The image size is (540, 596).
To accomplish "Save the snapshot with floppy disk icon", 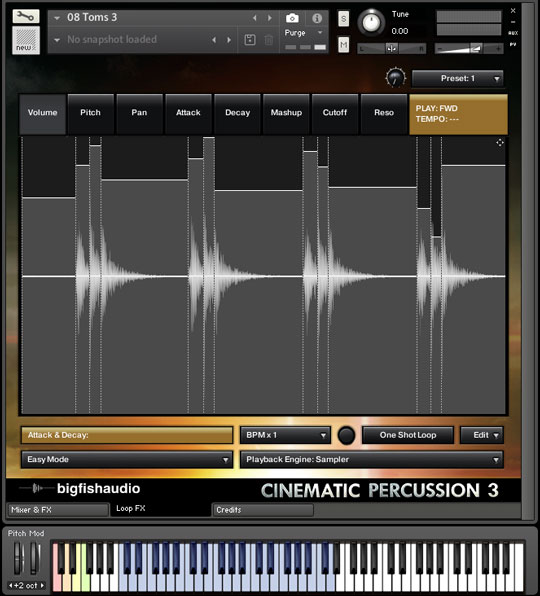I will pyautogui.click(x=250, y=40).
